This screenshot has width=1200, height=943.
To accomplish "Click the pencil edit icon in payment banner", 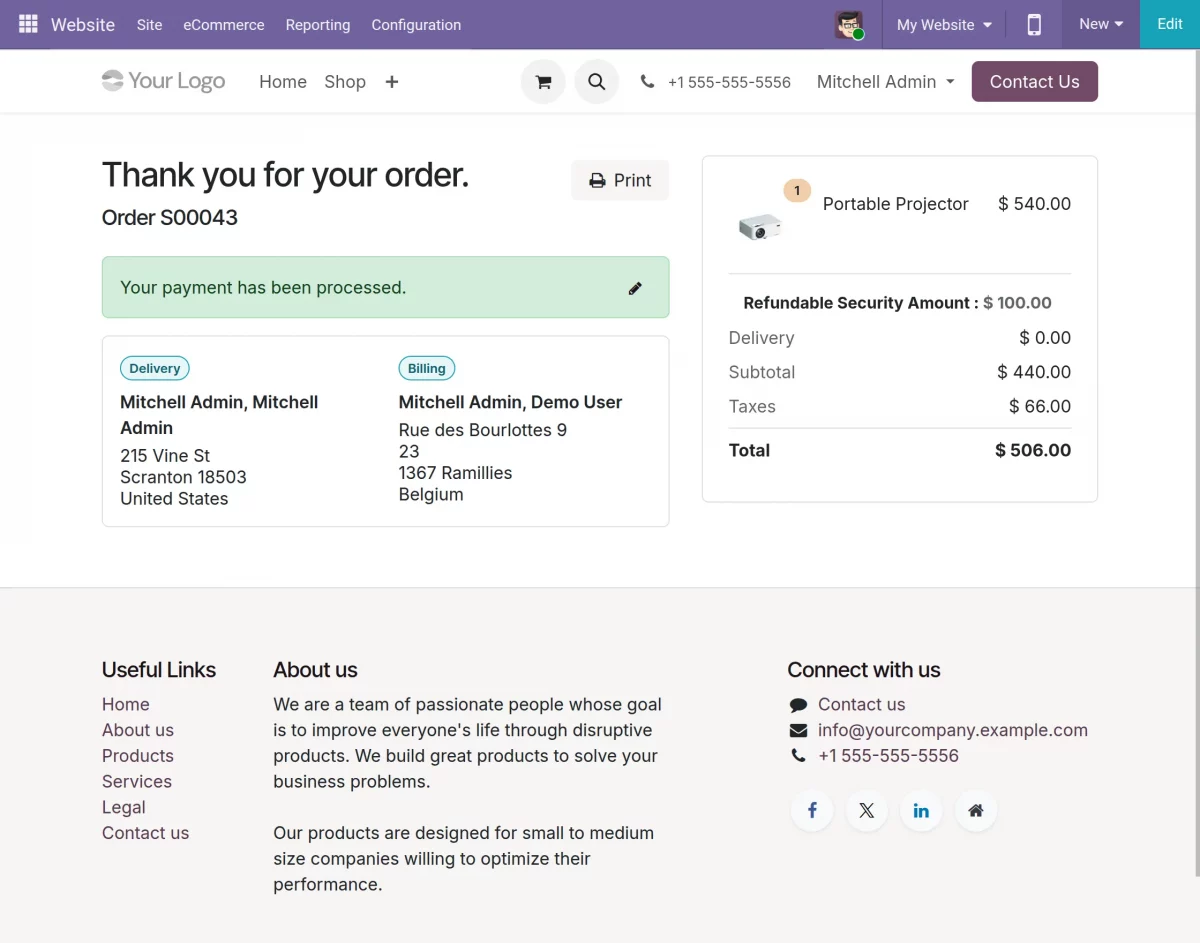I will coord(635,288).
